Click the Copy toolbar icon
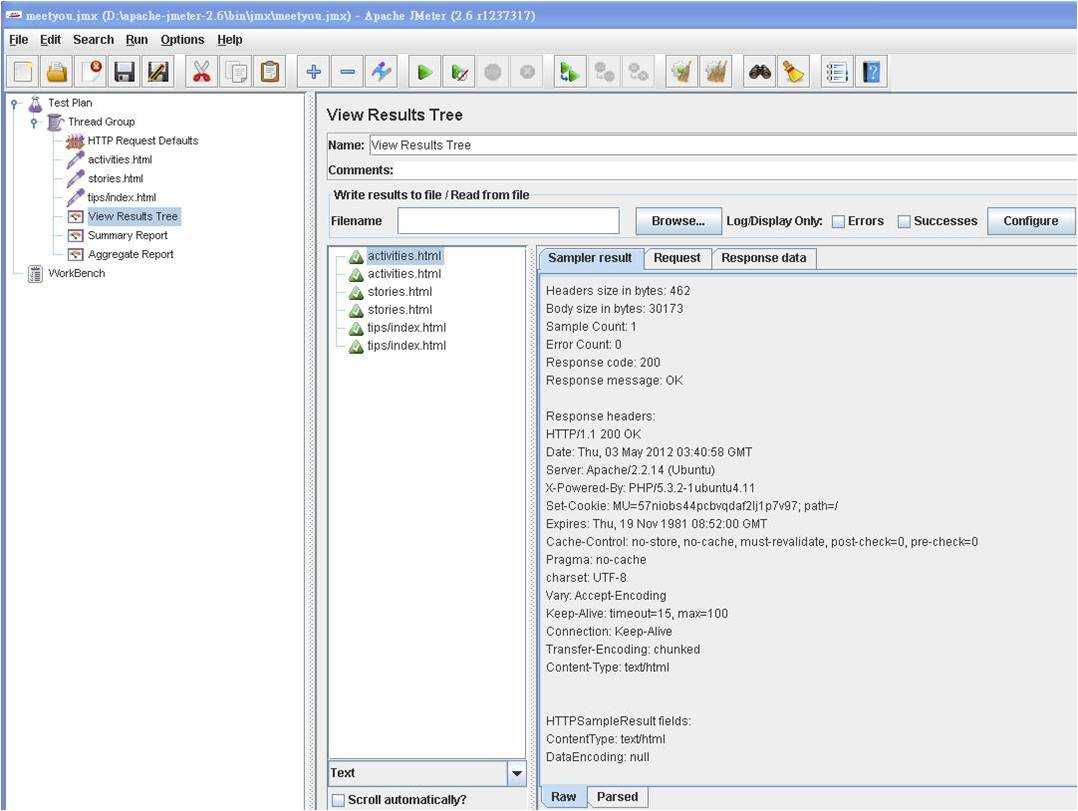The height and width of the screenshot is (811, 1078). [236, 71]
